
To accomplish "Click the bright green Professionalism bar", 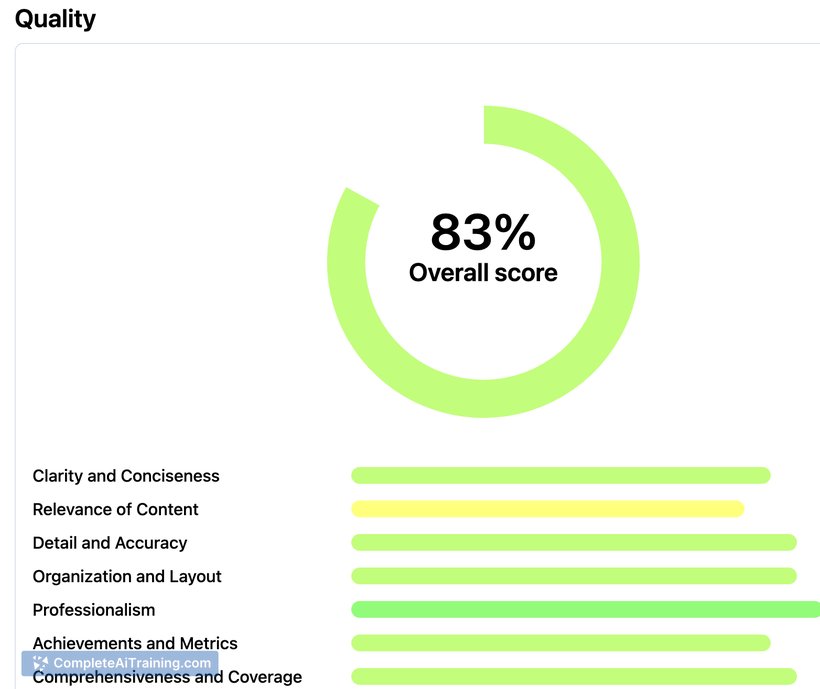I will [x=586, y=610].
